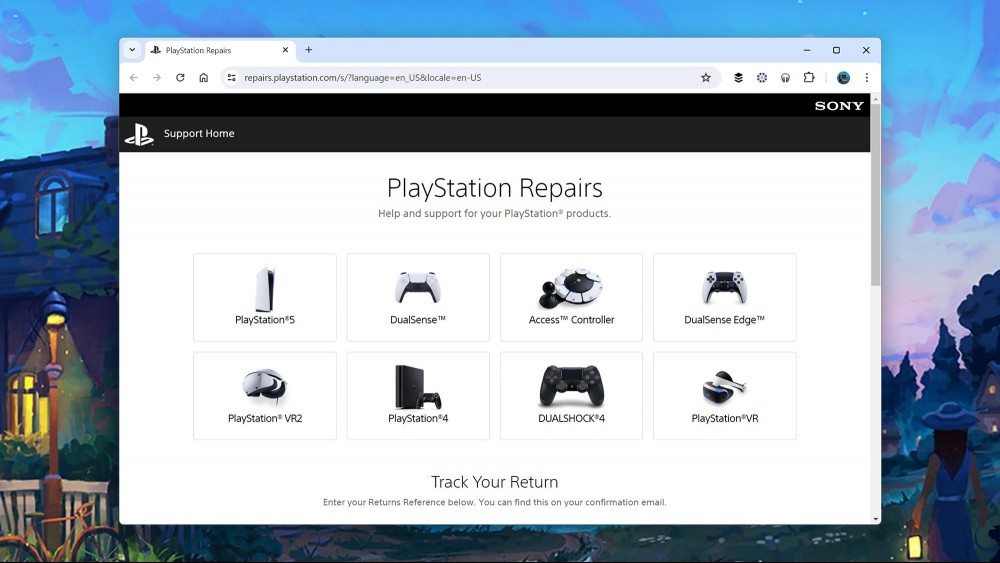The image size is (1000, 563).
Task: Select the PlayStation Repairs browser tab
Action: 220,50
